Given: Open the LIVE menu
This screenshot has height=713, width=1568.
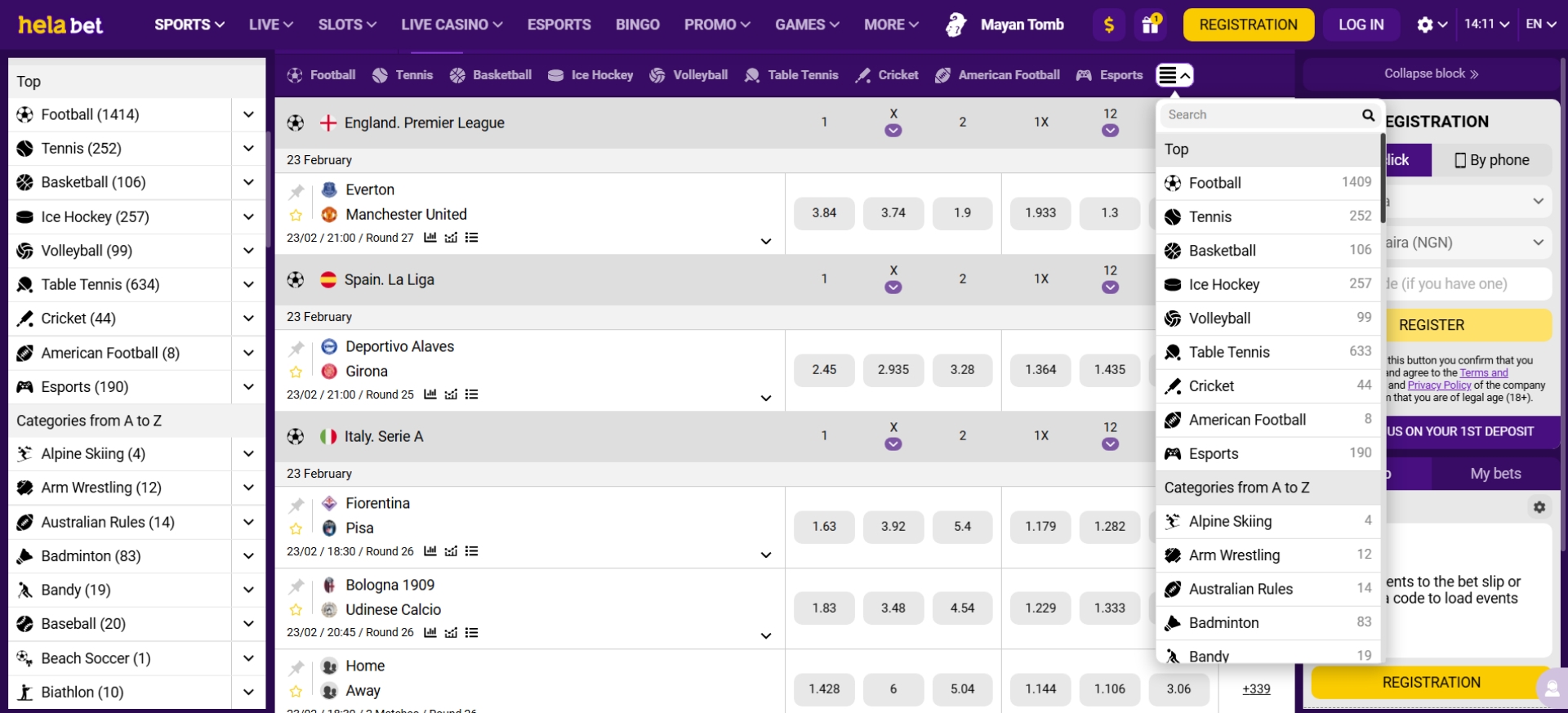Looking at the screenshot, I should [271, 25].
